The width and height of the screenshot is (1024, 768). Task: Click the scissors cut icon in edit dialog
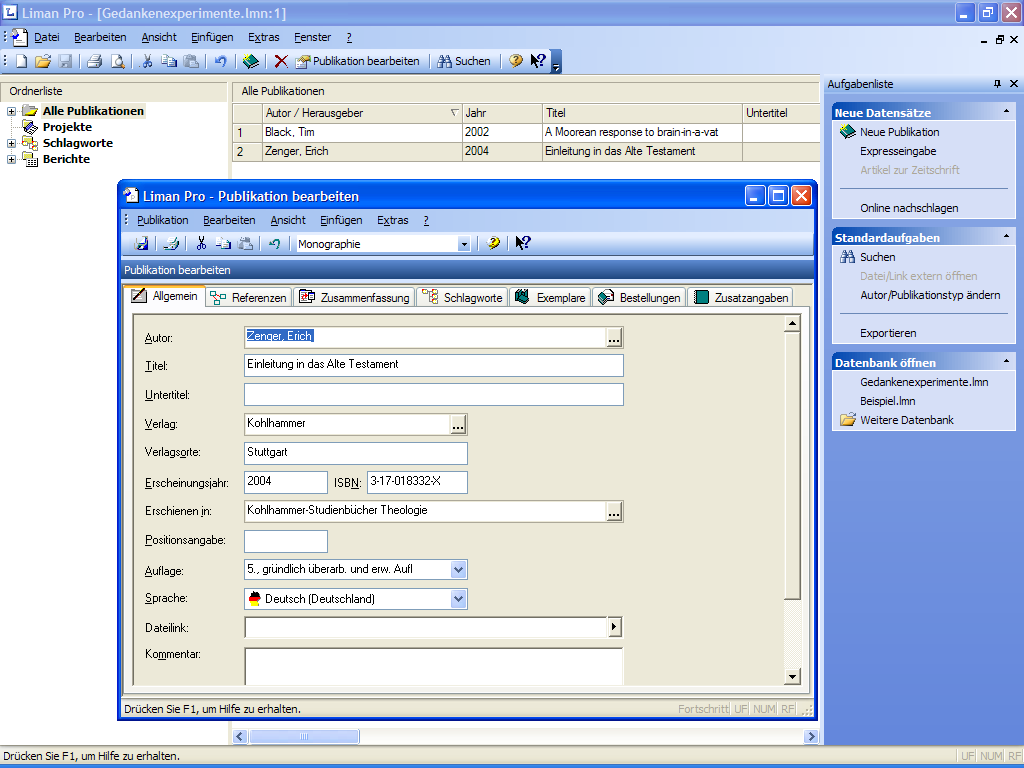(201, 243)
